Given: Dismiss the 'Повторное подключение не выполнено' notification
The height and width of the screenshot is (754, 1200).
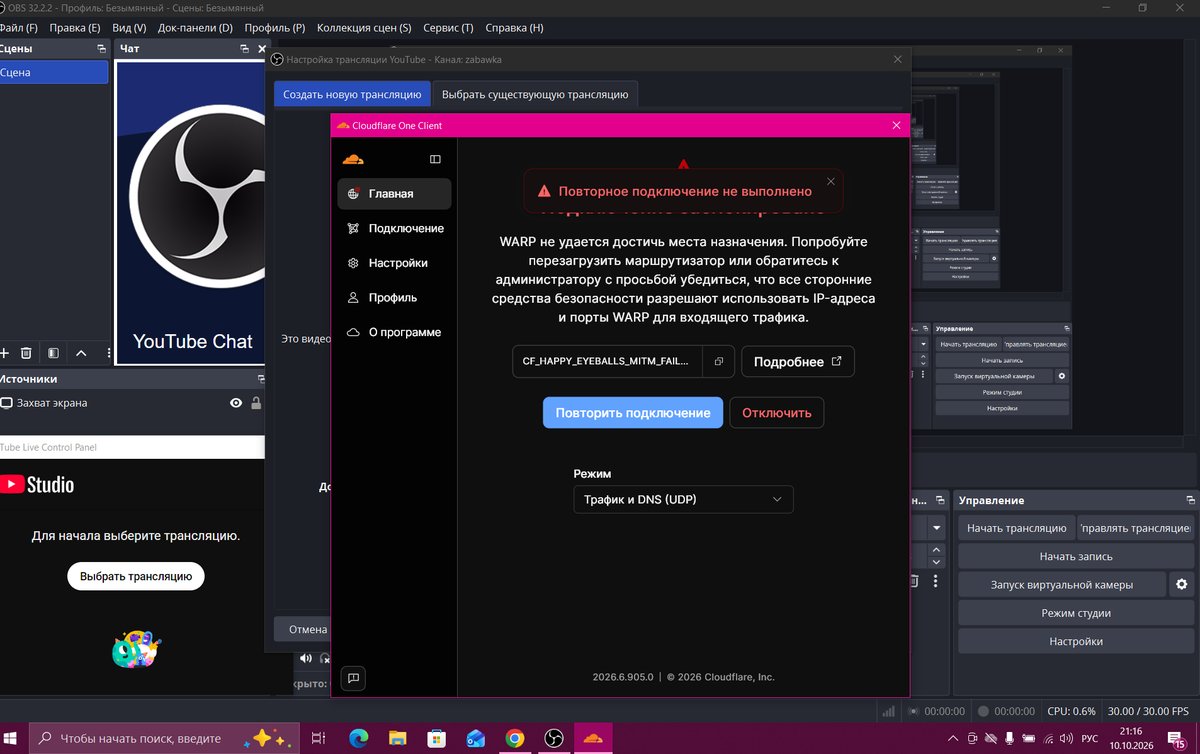Looking at the screenshot, I should pos(831,183).
